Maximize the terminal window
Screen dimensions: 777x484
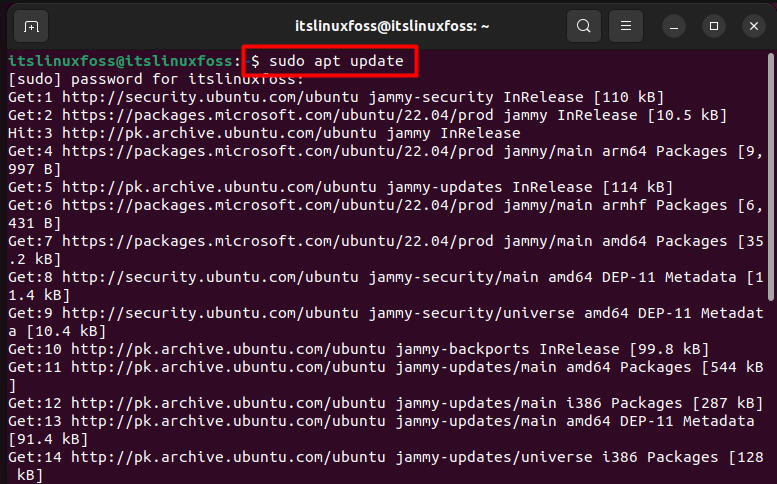(714, 26)
